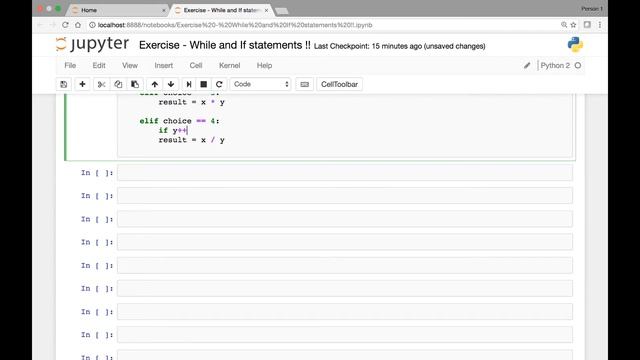Image resolution: width=640 pixels, height=360 pixels.
Task: Place cursor on 'result = x / y' line
Action: [191, 140]
